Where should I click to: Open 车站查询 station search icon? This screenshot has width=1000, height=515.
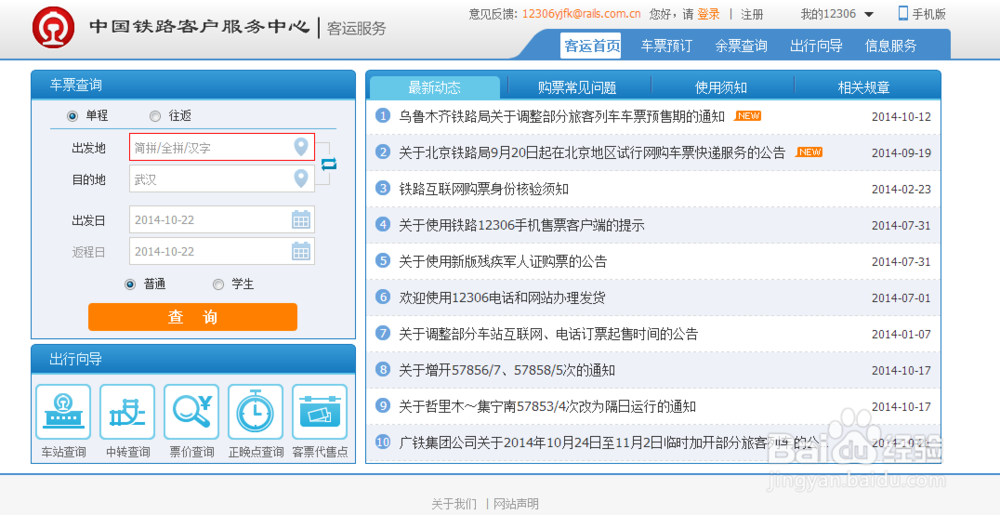63,412
